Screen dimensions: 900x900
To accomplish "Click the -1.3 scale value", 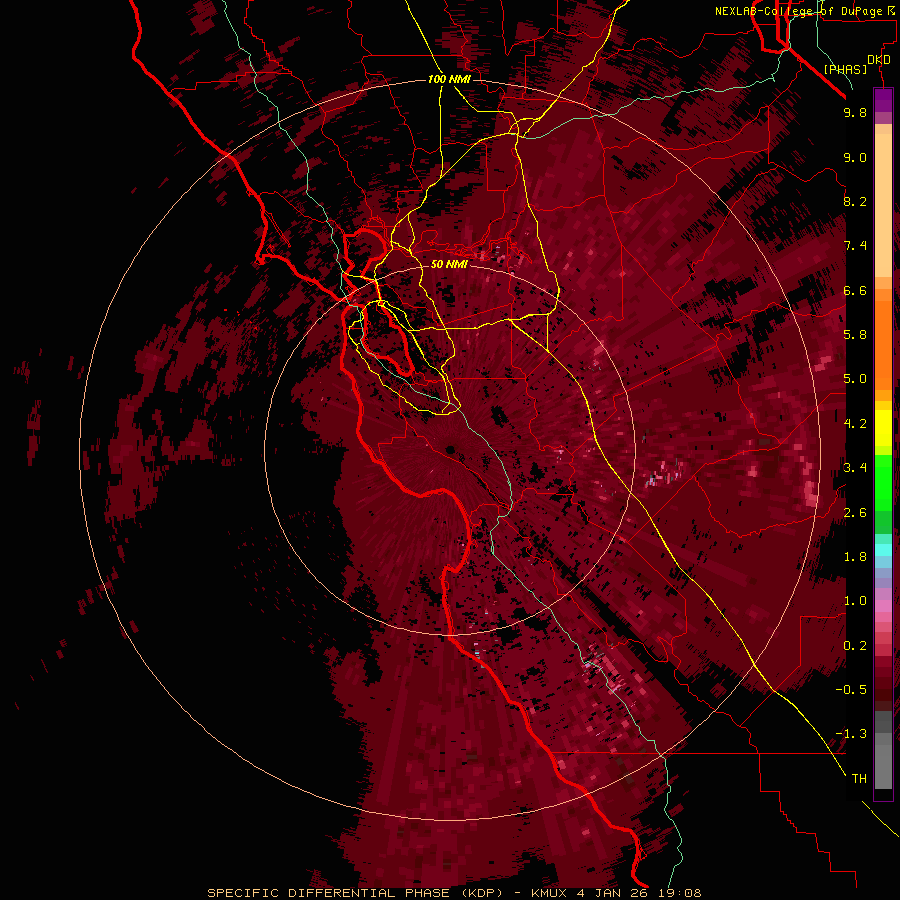I will (x=851, y=734).
